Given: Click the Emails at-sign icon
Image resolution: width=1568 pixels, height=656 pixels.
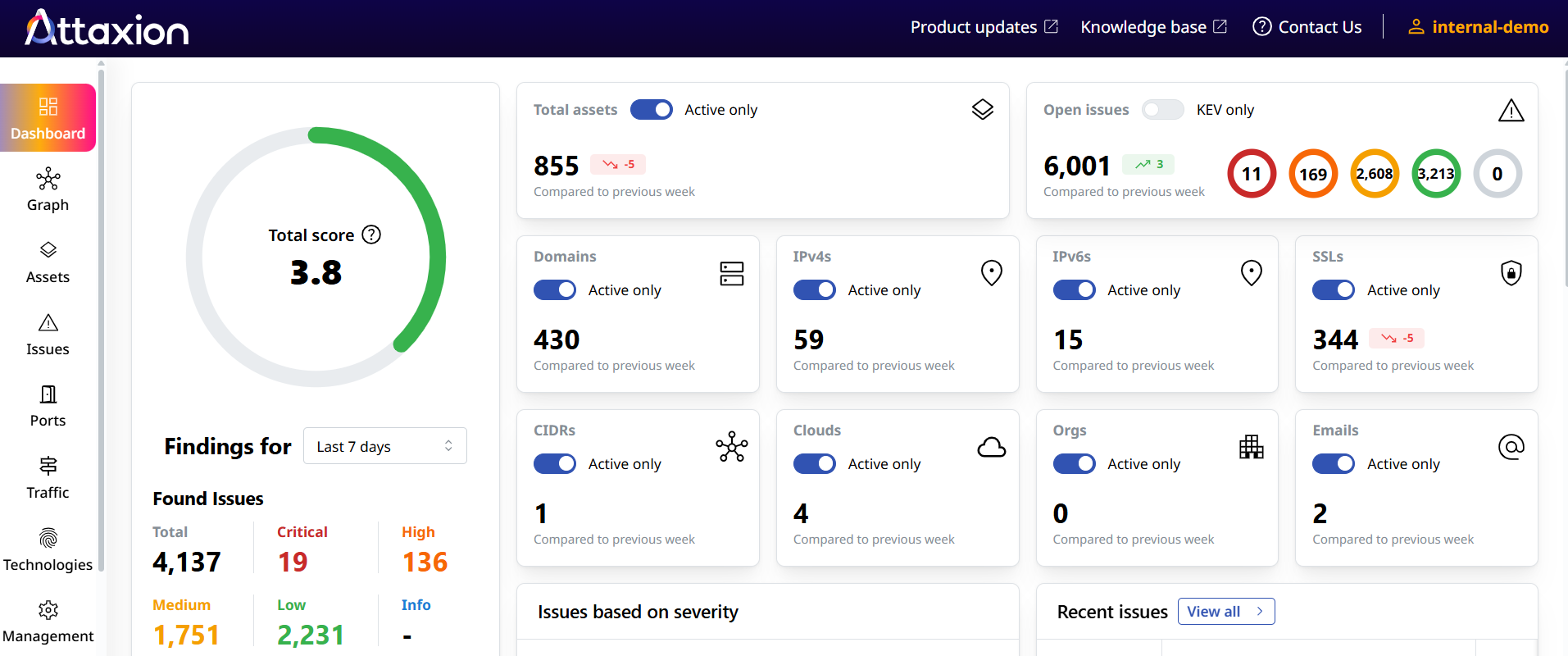Looking at the screenshot, I should tap(1511, 447).
